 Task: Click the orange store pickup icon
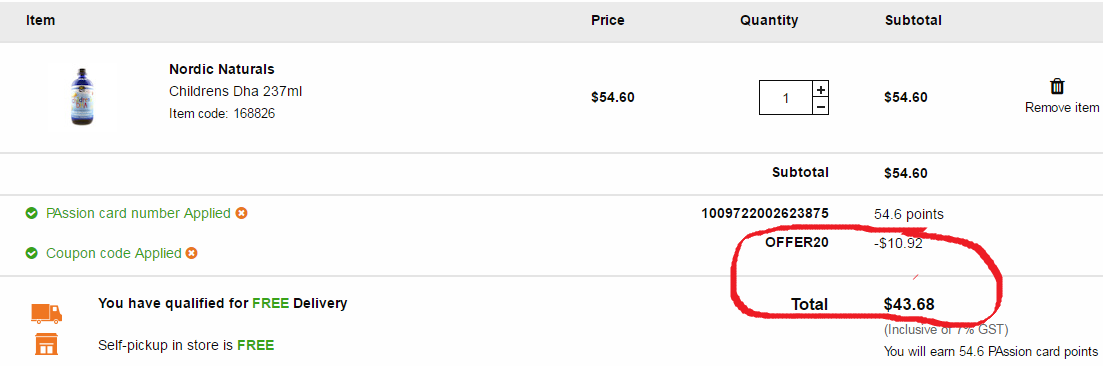[x=46, y=344]
